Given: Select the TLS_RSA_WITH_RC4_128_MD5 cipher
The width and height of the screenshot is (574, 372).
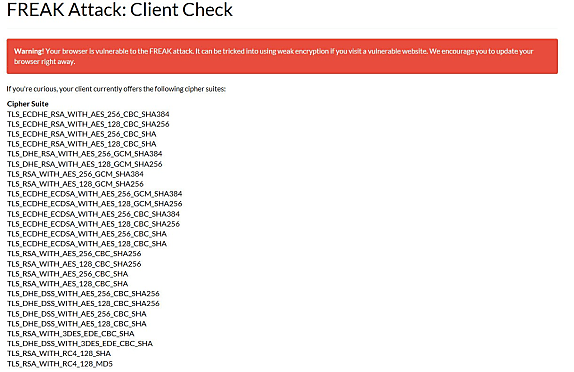Looking at the screenshot, I should [x=60, y=364].
